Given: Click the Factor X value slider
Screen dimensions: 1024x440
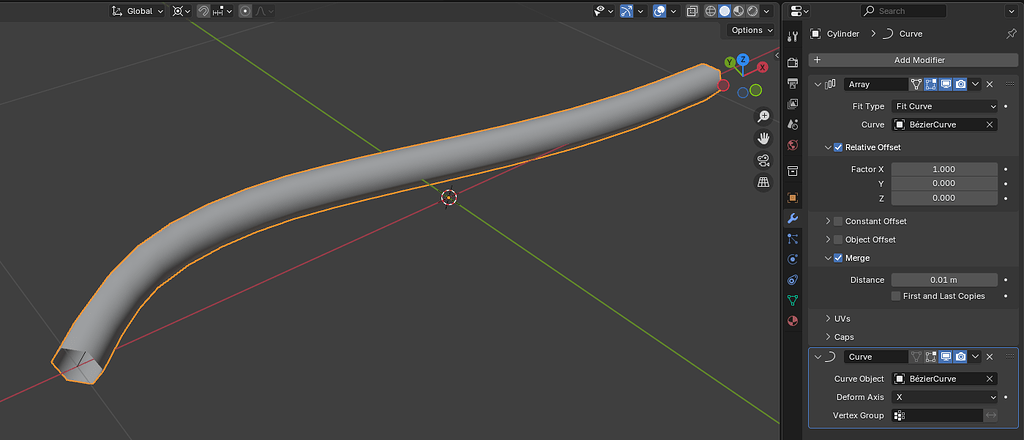Looking at the screenshot, I should tap(944, 169).
